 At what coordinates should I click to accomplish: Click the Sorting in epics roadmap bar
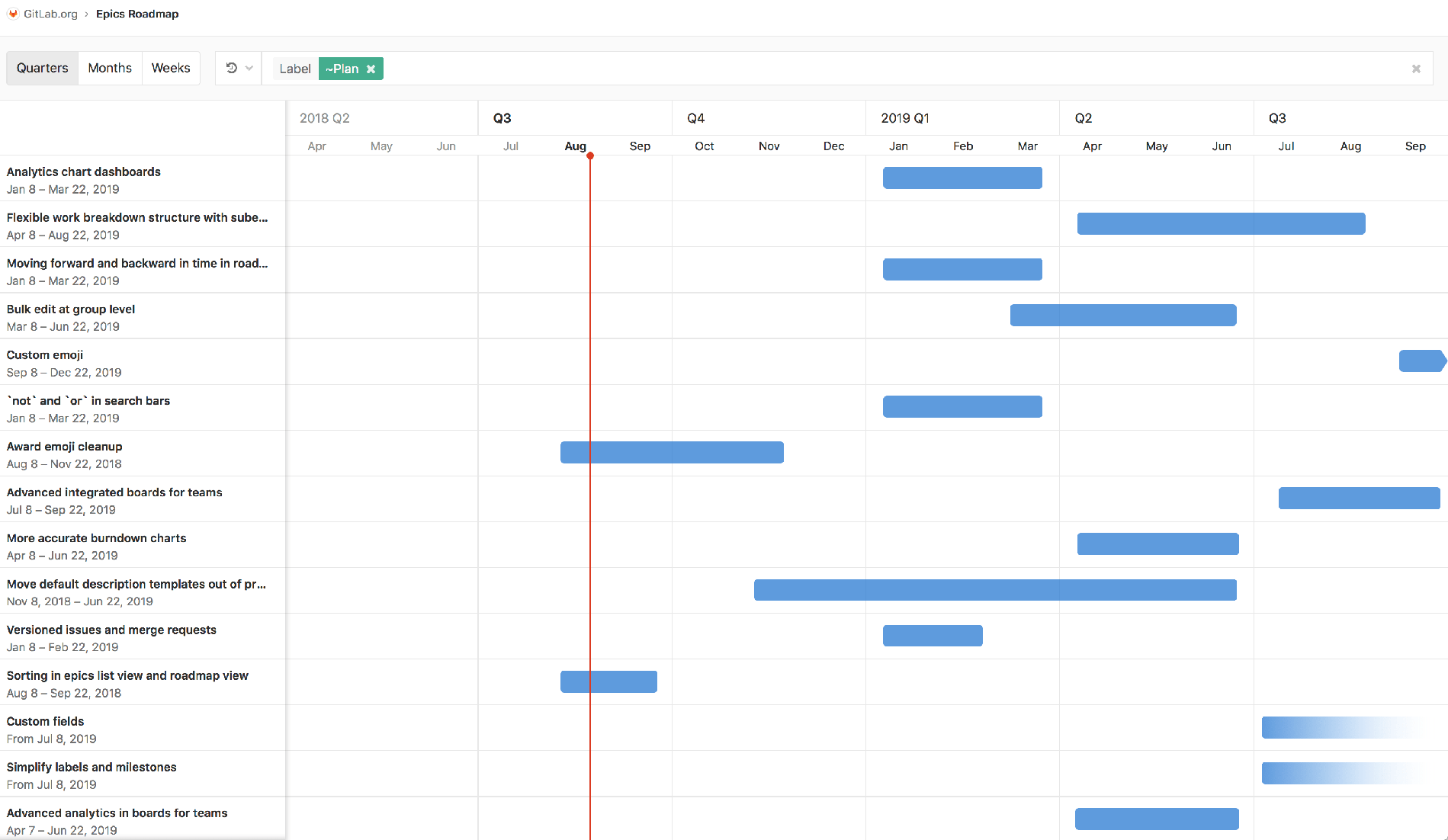pos(608,681)
